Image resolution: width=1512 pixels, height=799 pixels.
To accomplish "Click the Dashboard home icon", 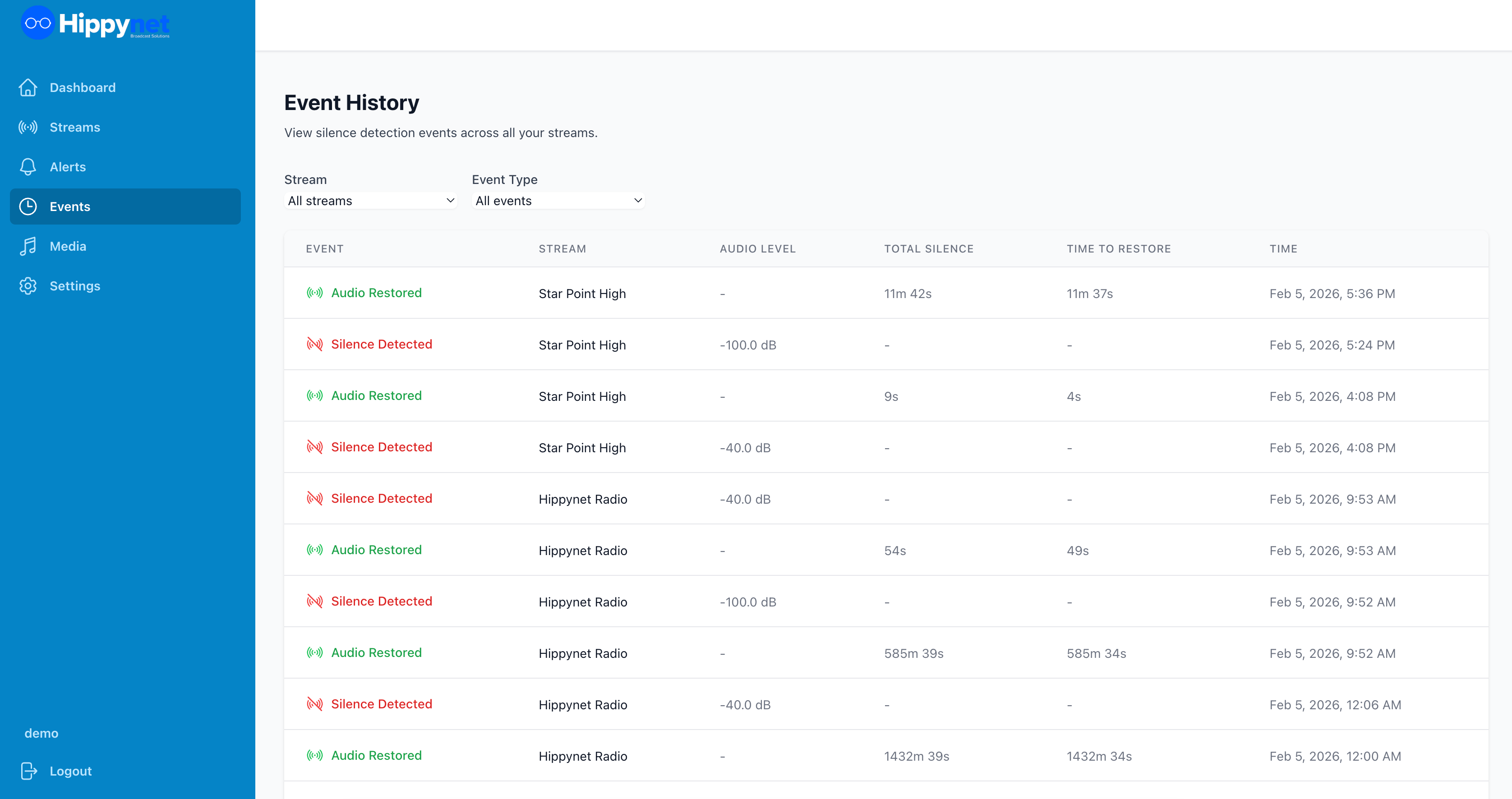I will [28, 87].
